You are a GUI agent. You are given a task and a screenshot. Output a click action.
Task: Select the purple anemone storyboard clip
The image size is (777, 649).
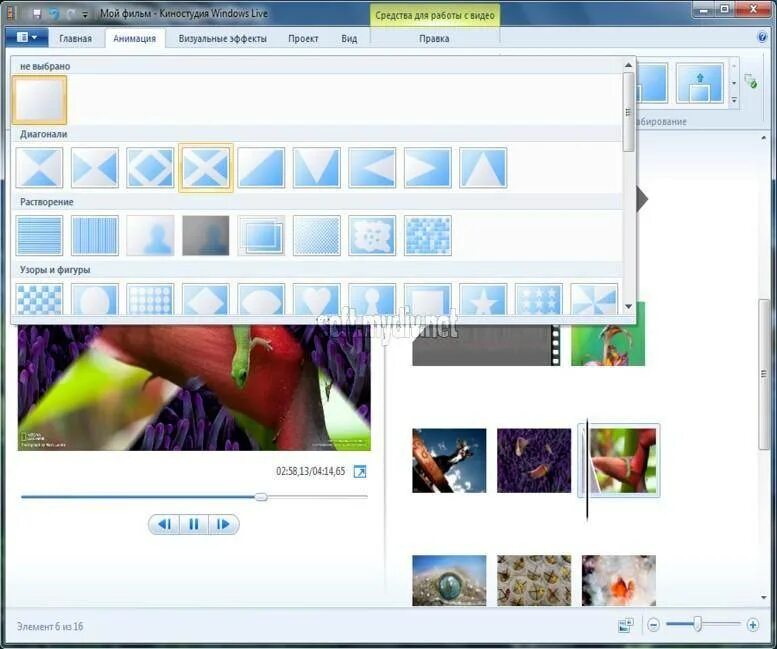click(x=534, y=461)
